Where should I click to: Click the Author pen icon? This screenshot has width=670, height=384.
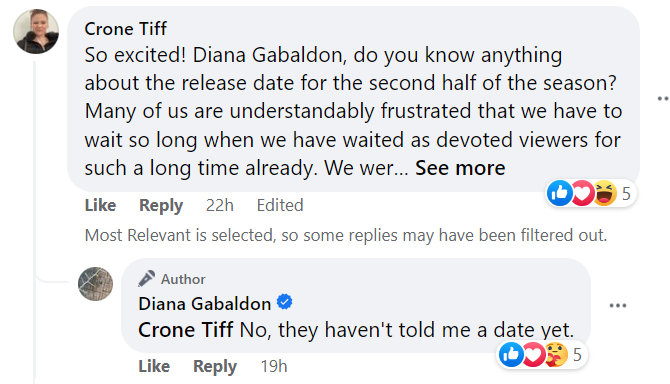(146, 279)
